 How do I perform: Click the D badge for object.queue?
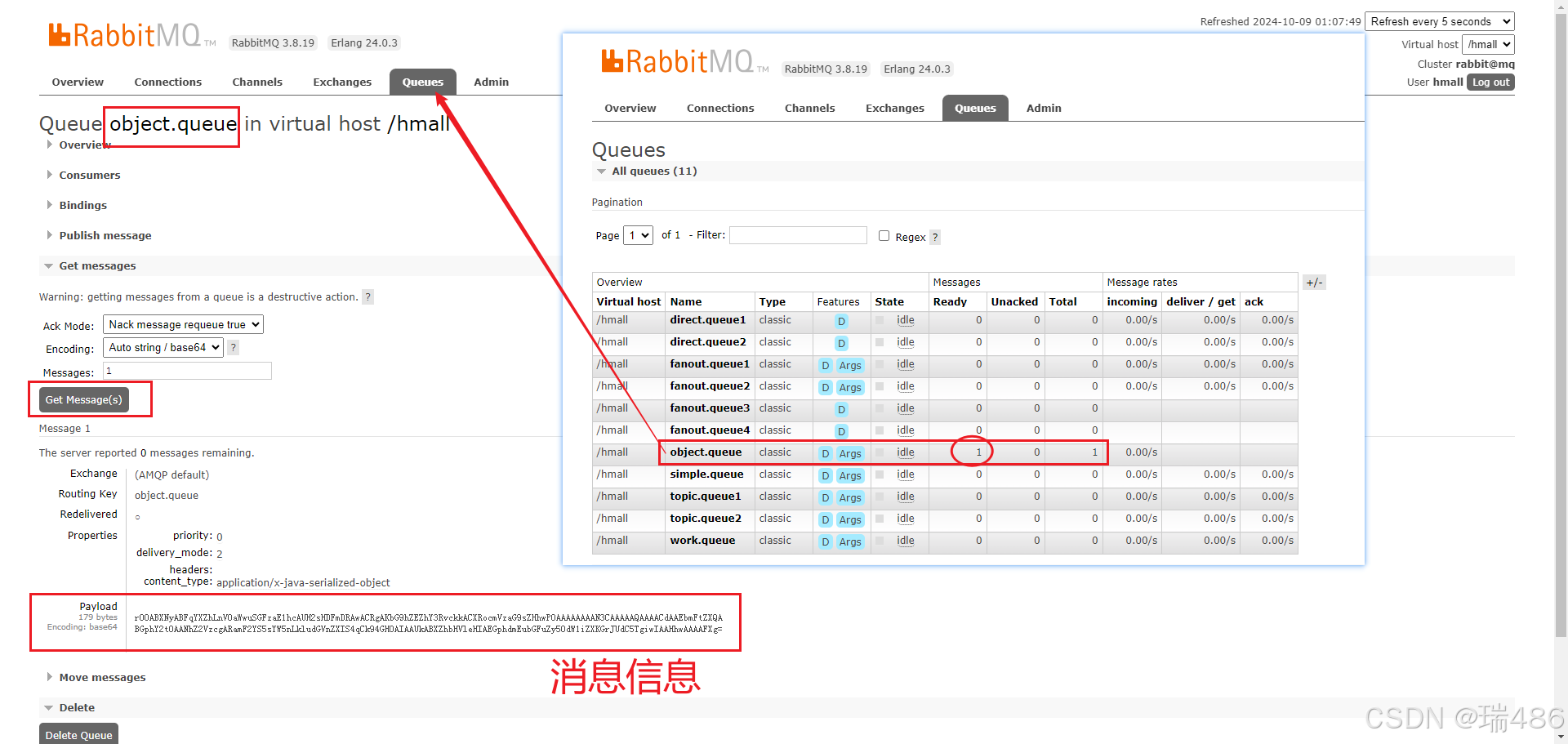826,454
